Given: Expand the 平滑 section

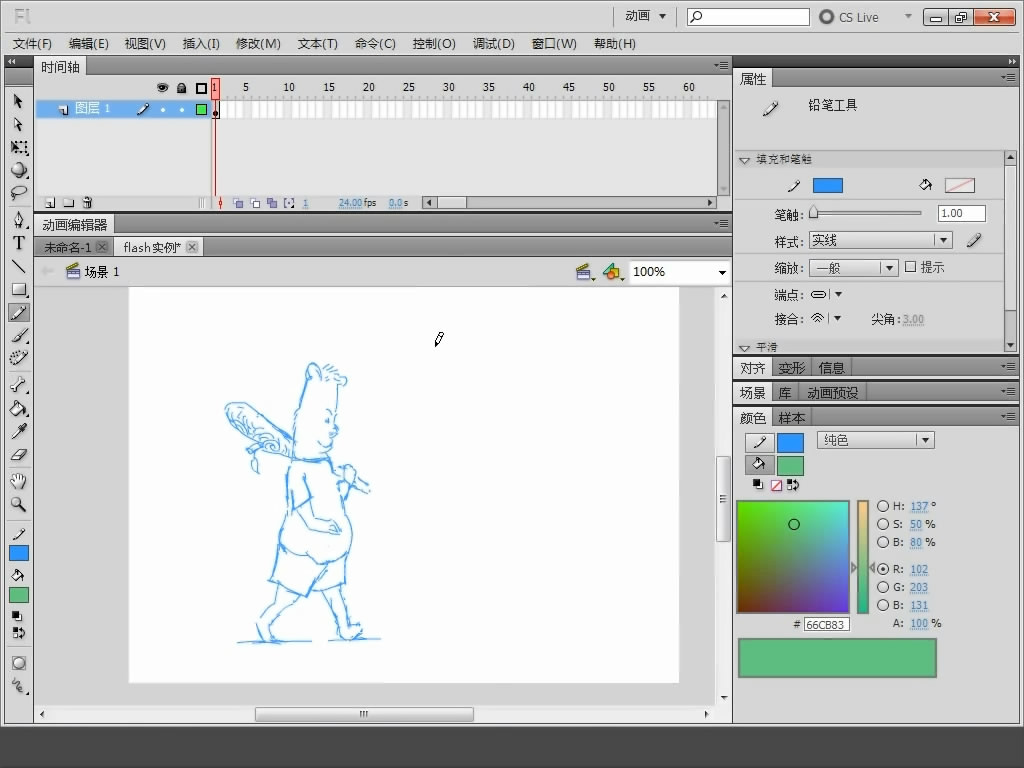Looking at the screenshot, I should point(744,348).
